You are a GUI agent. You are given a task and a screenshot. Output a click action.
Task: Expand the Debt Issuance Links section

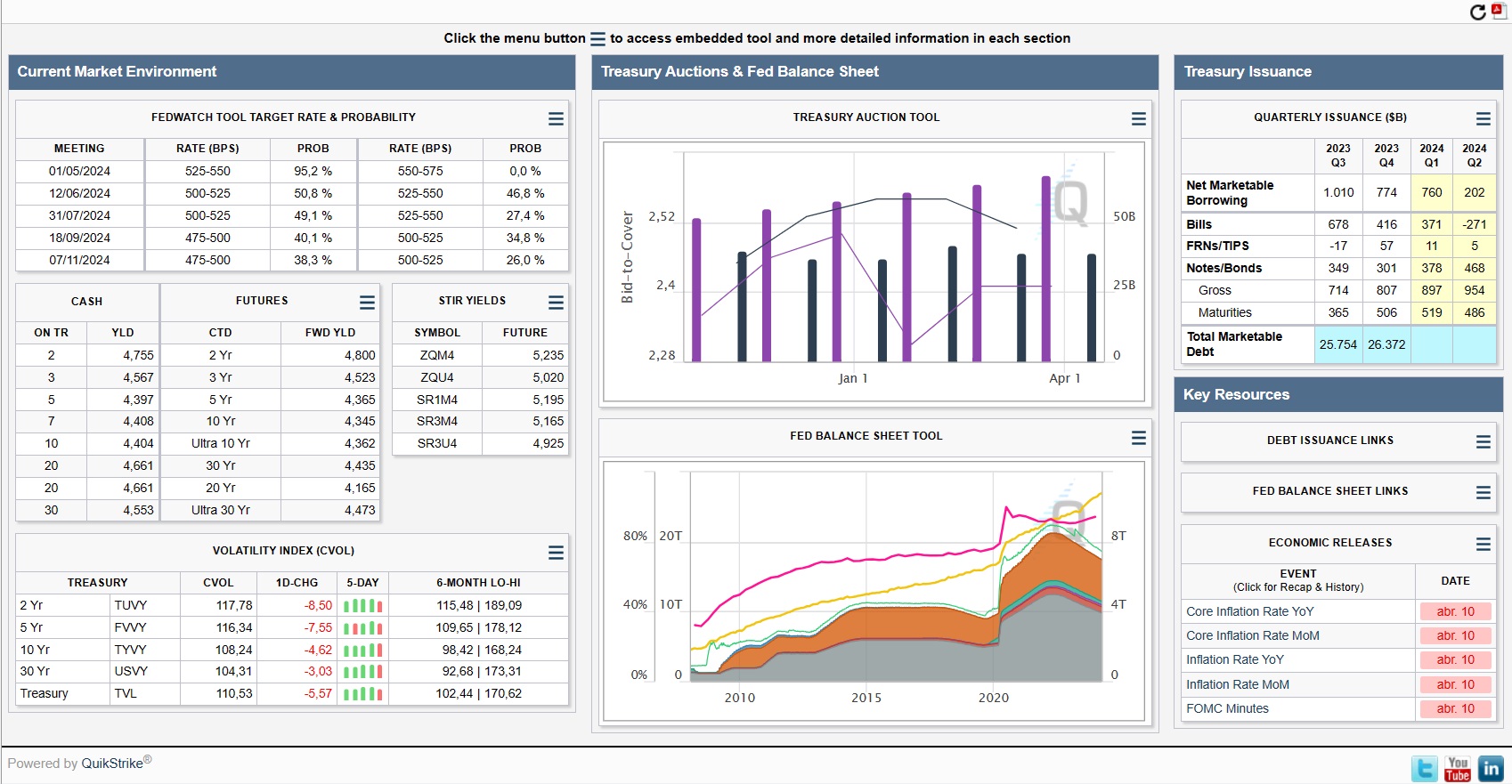(x=1483, y=441)
